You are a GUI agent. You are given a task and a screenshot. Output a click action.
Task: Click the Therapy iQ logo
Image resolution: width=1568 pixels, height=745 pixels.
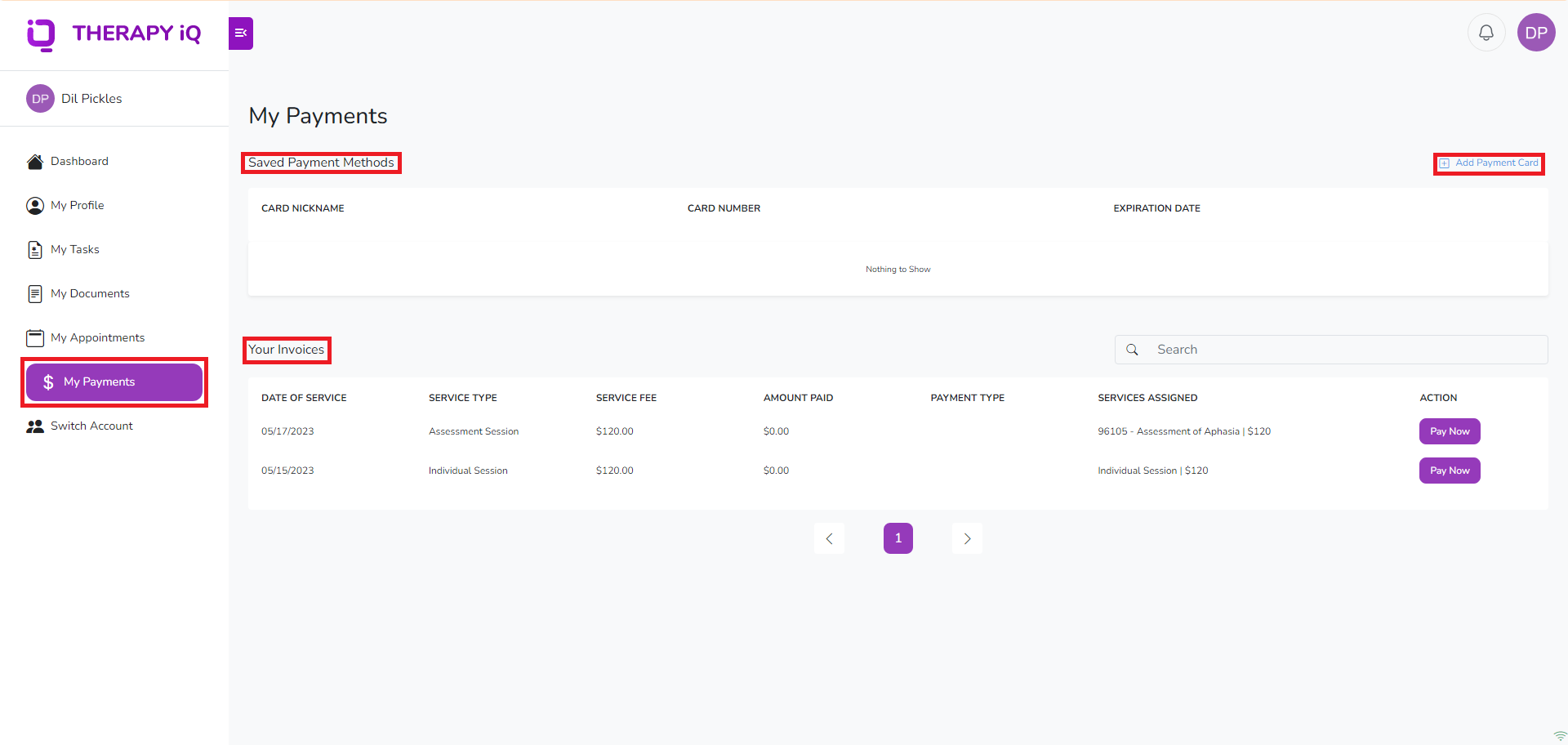pyautogui.click(x=114, y=34)
